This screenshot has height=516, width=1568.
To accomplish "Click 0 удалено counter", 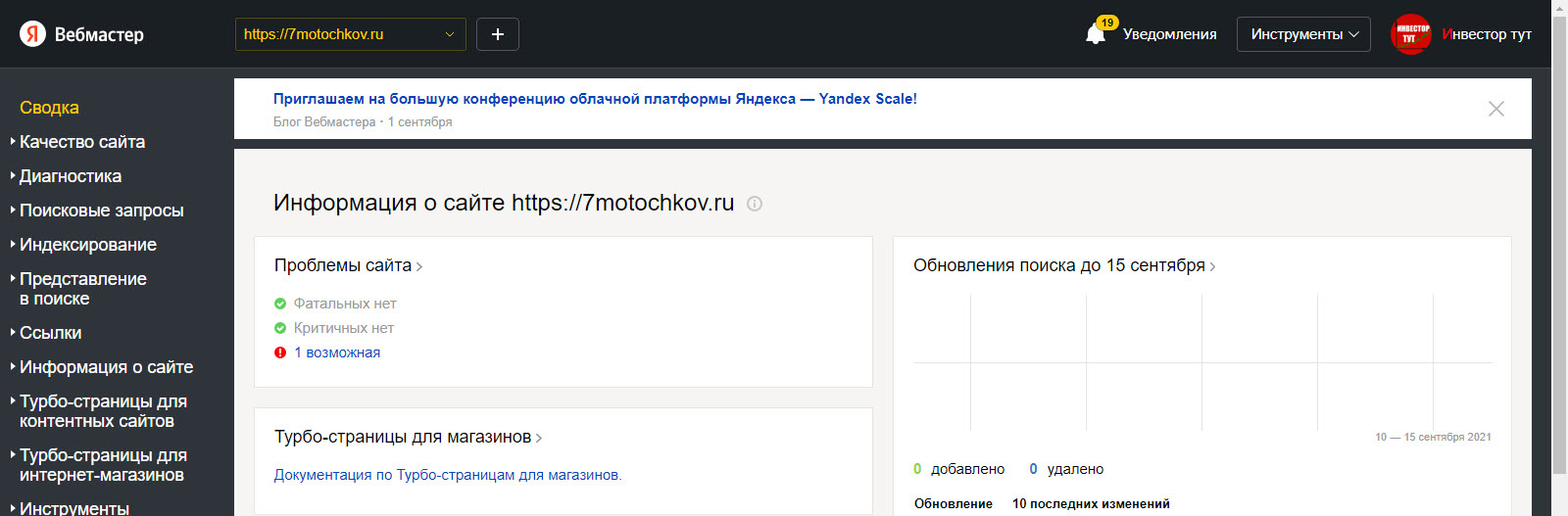I will [1066, 469].
